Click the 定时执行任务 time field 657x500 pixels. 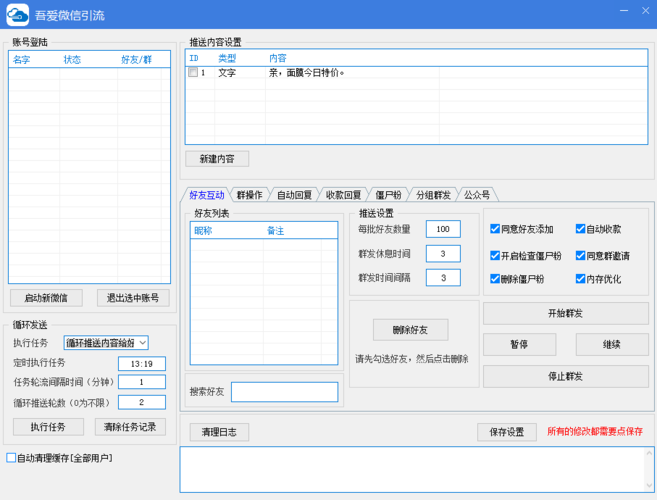pyautogui.click(x=142, y=364)
